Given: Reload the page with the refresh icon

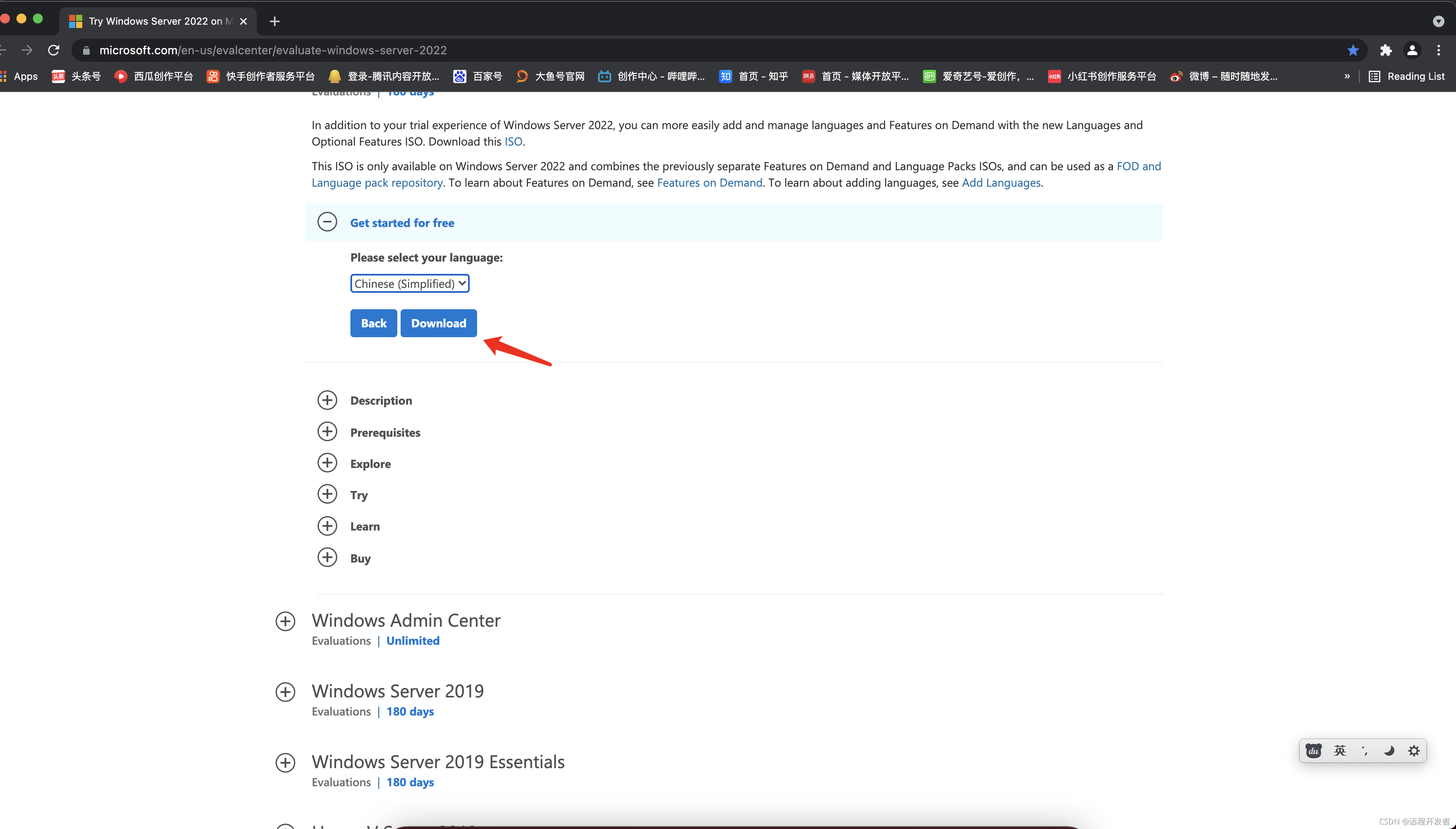Looking at the screenshot, I should [x=53, y=50].
